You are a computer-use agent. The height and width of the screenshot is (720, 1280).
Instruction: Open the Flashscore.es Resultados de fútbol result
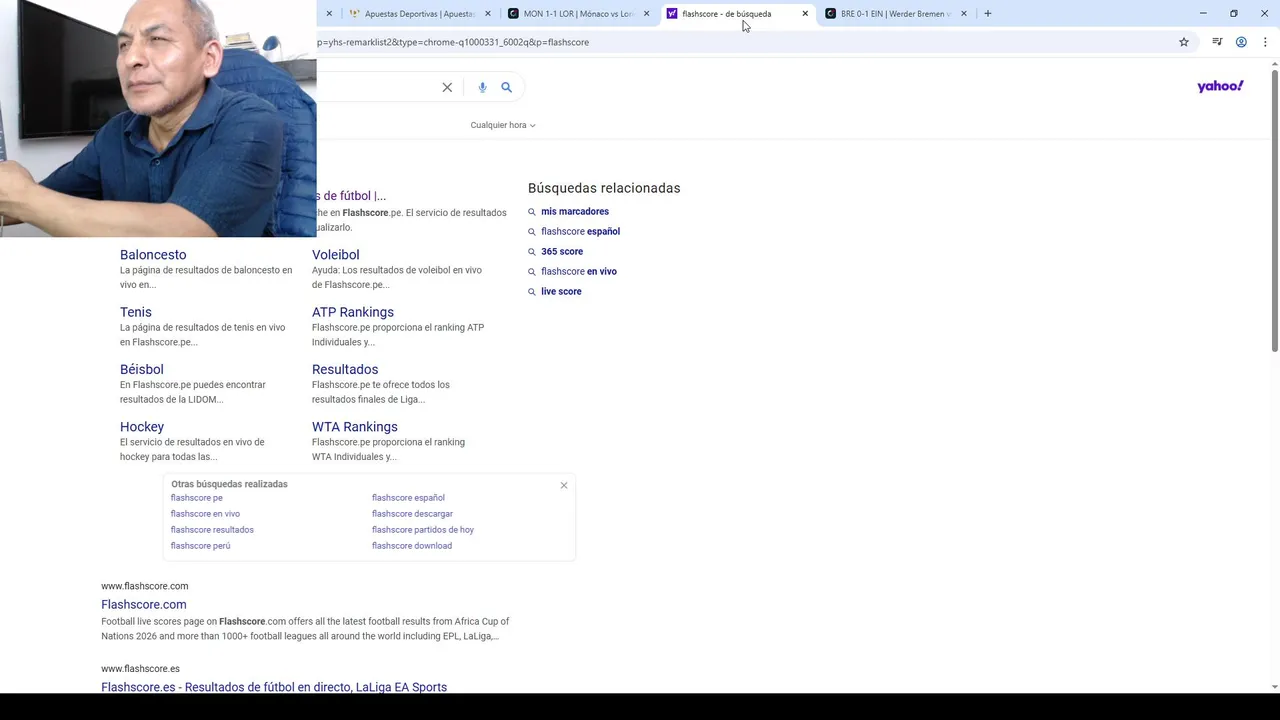(274, 687)
